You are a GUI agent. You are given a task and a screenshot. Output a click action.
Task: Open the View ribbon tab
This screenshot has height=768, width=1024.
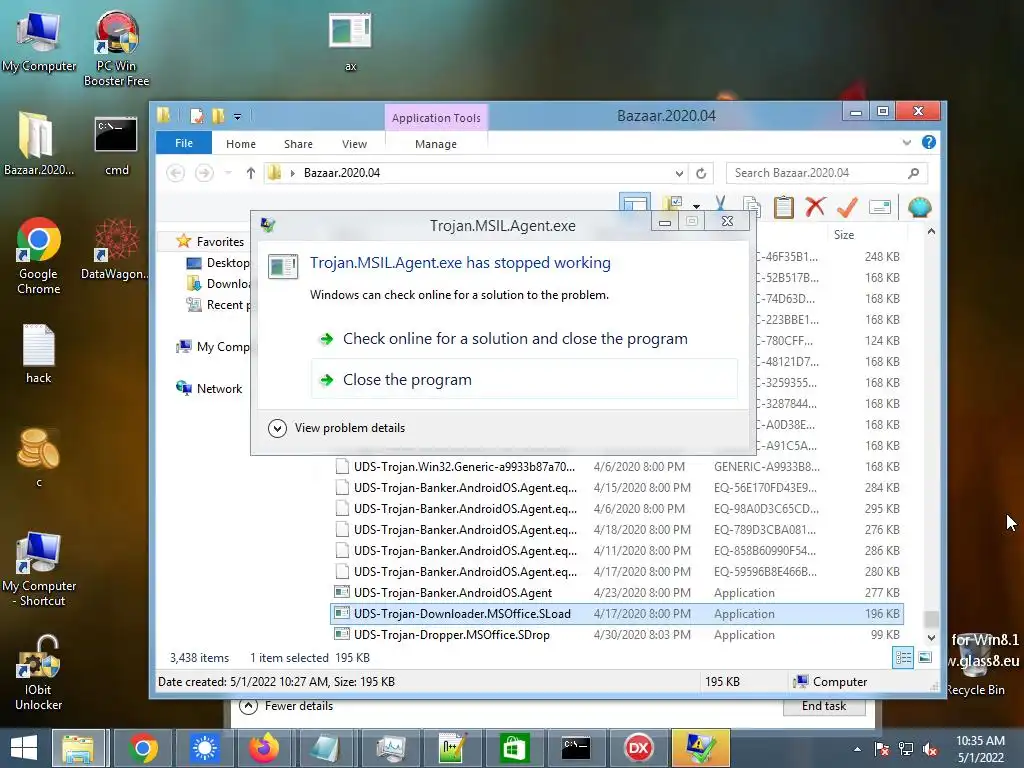[355, 144]
